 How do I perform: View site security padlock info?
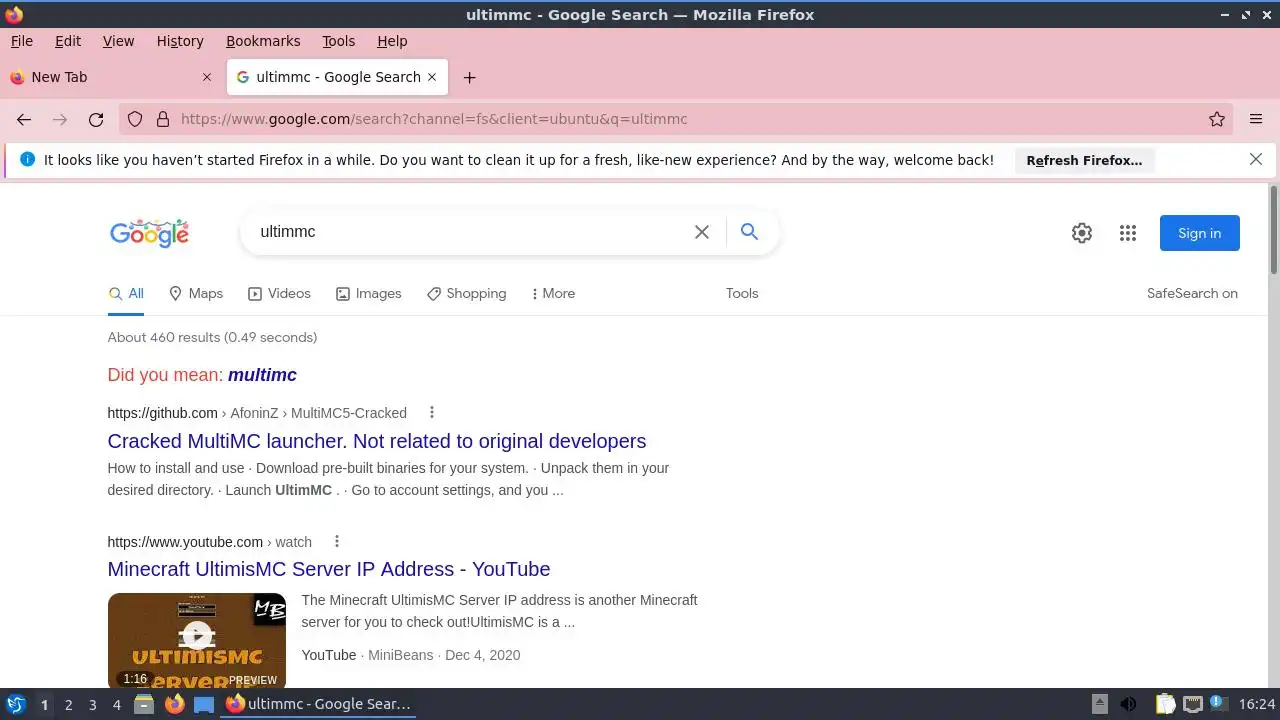coord(163,119)
